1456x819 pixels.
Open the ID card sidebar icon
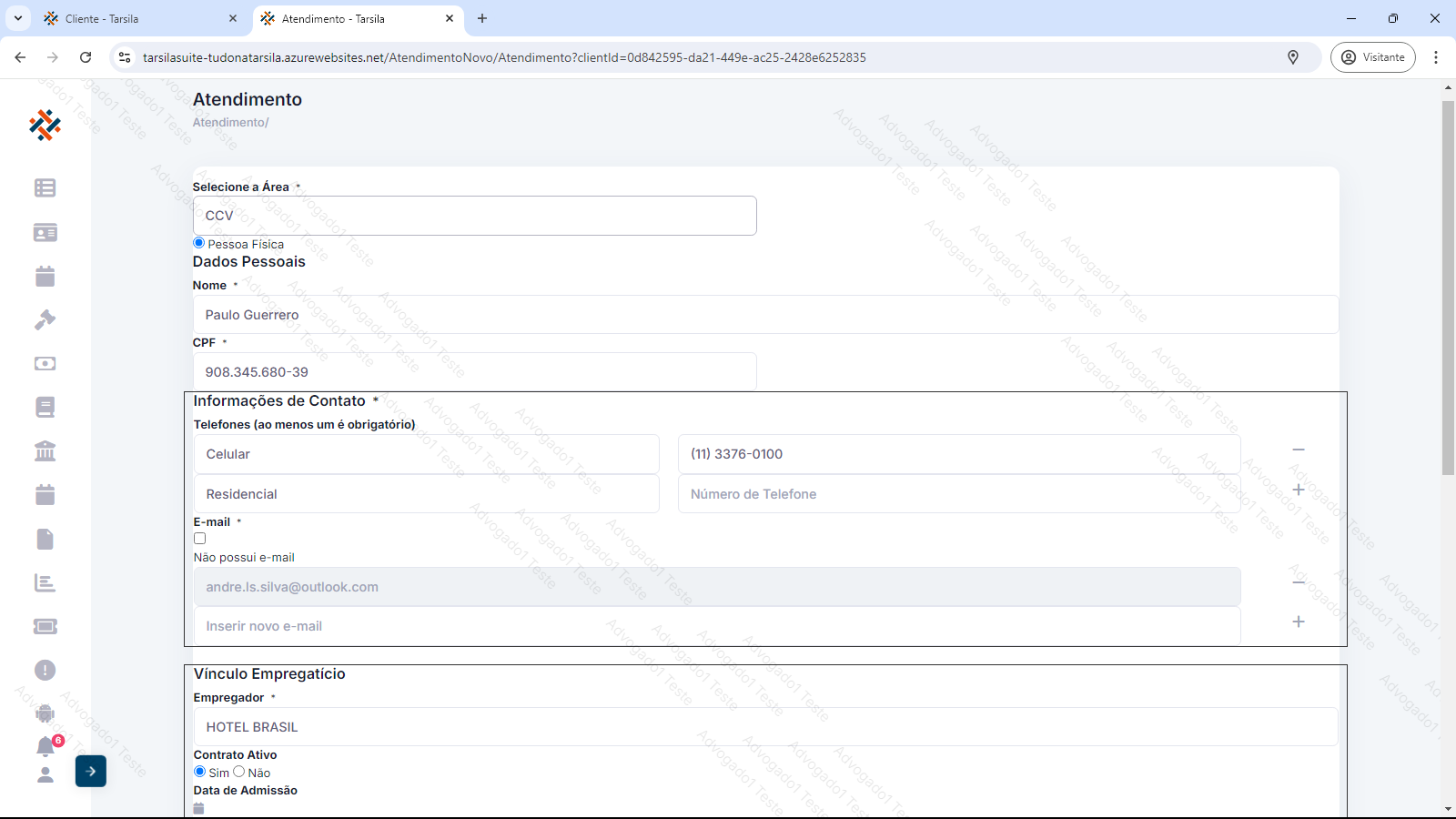coord(45,233)
